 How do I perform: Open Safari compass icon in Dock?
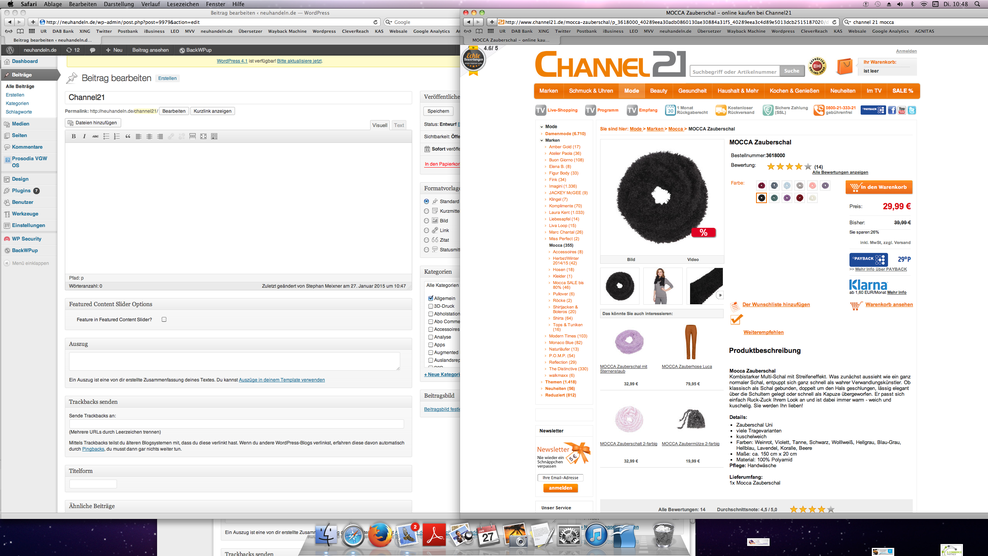[353, 535]
